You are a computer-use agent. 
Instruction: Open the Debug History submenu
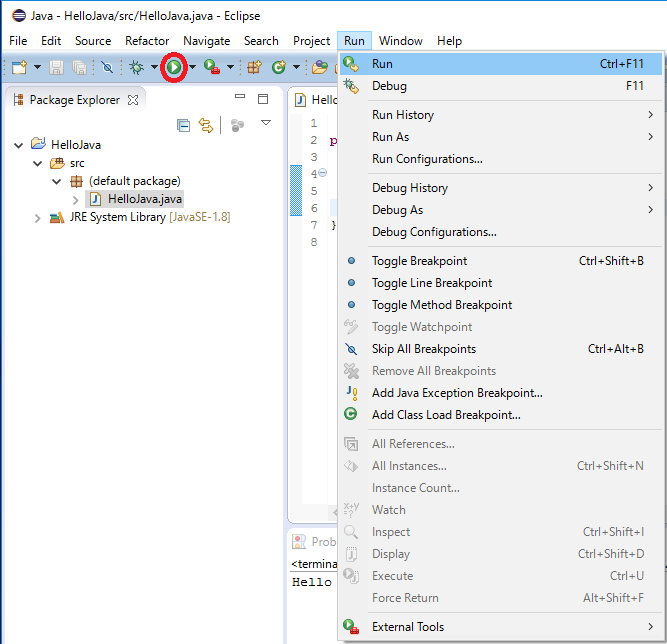pos(501,188)
